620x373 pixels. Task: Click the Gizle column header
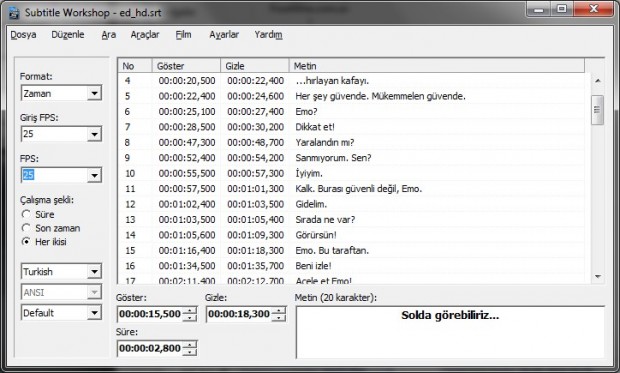click(x=255, y=66)
